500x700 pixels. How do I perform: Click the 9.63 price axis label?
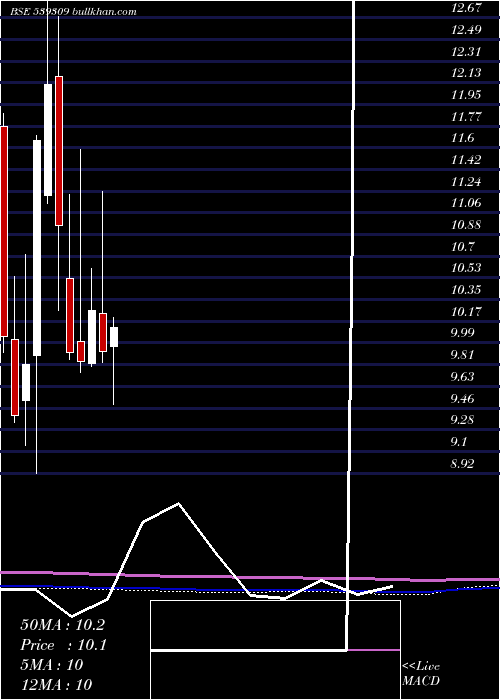click(462, 376)
